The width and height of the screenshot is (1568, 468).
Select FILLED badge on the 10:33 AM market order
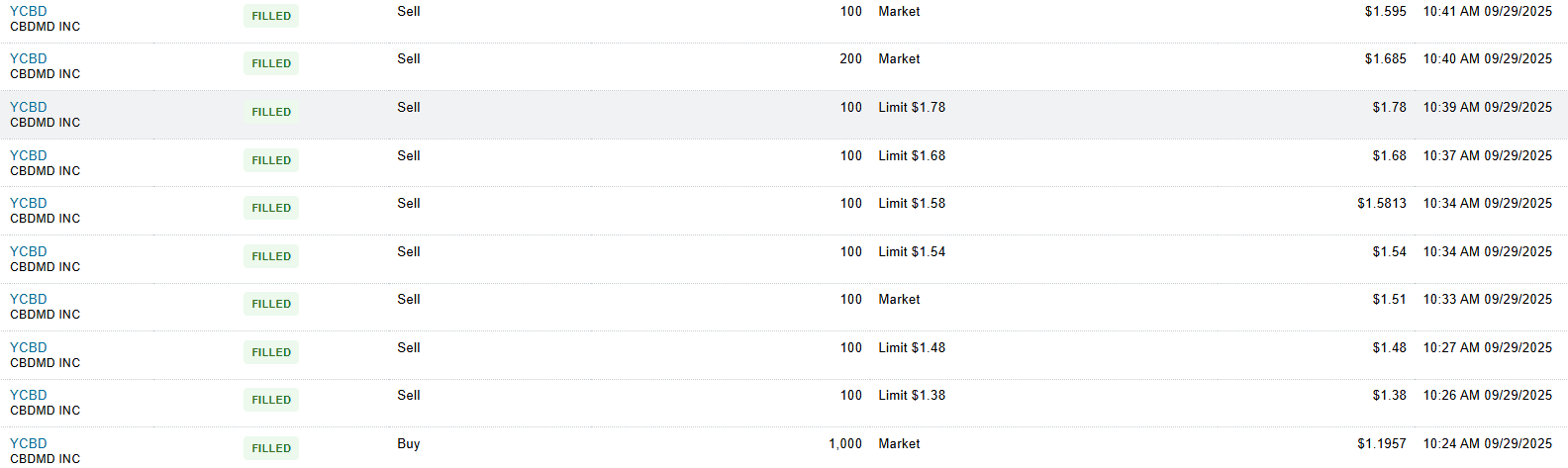271,304
